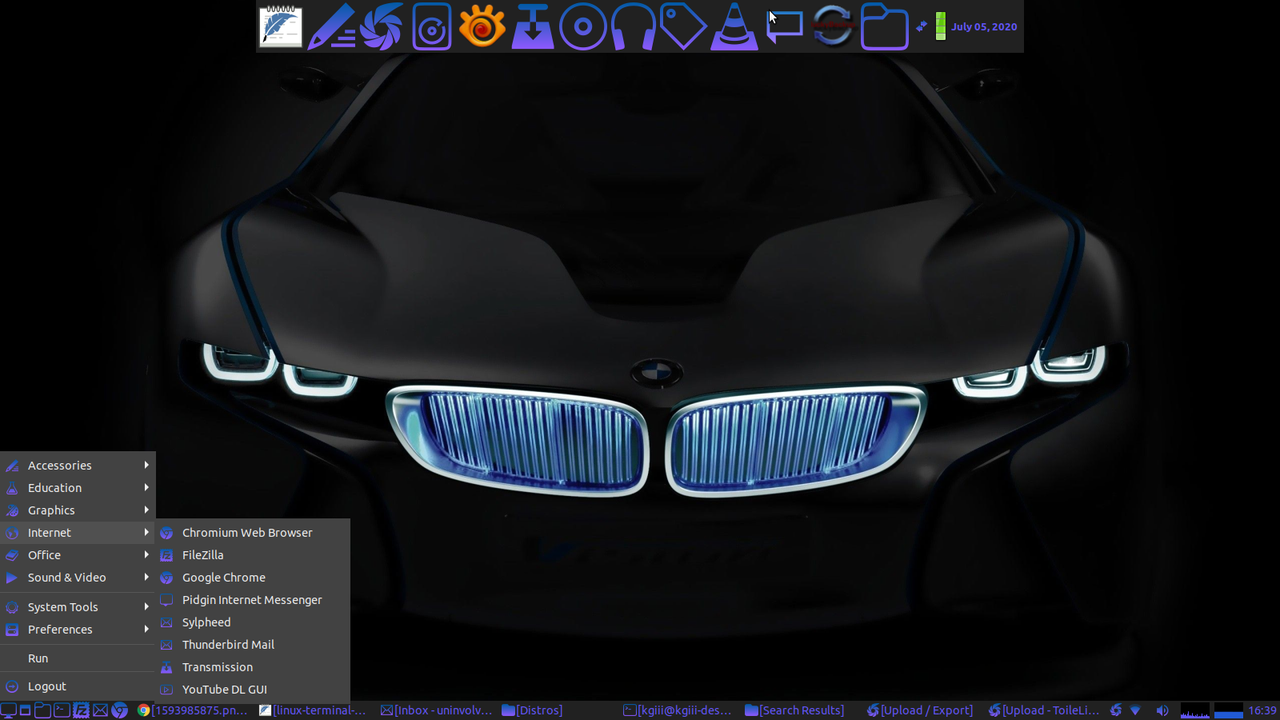This screenshot has height=720, width=1280.
Task: Launch FileZilla from taskbar launcher icon
Action: click(81, 710)
